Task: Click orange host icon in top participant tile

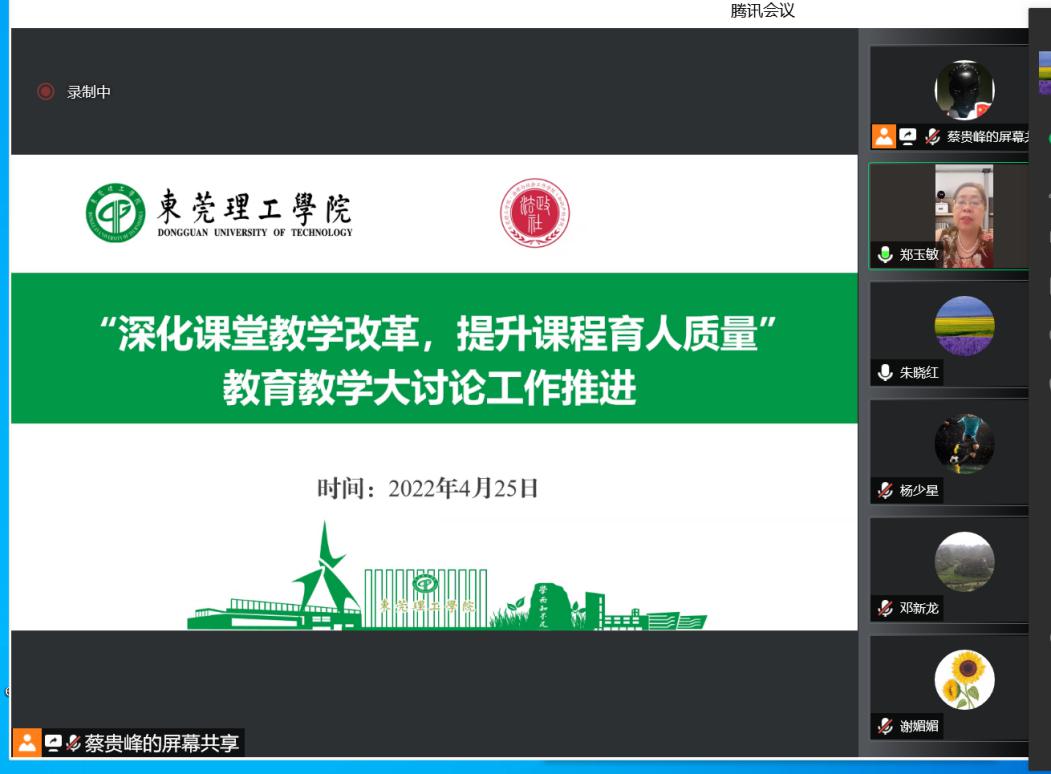Action: (883, 137)
